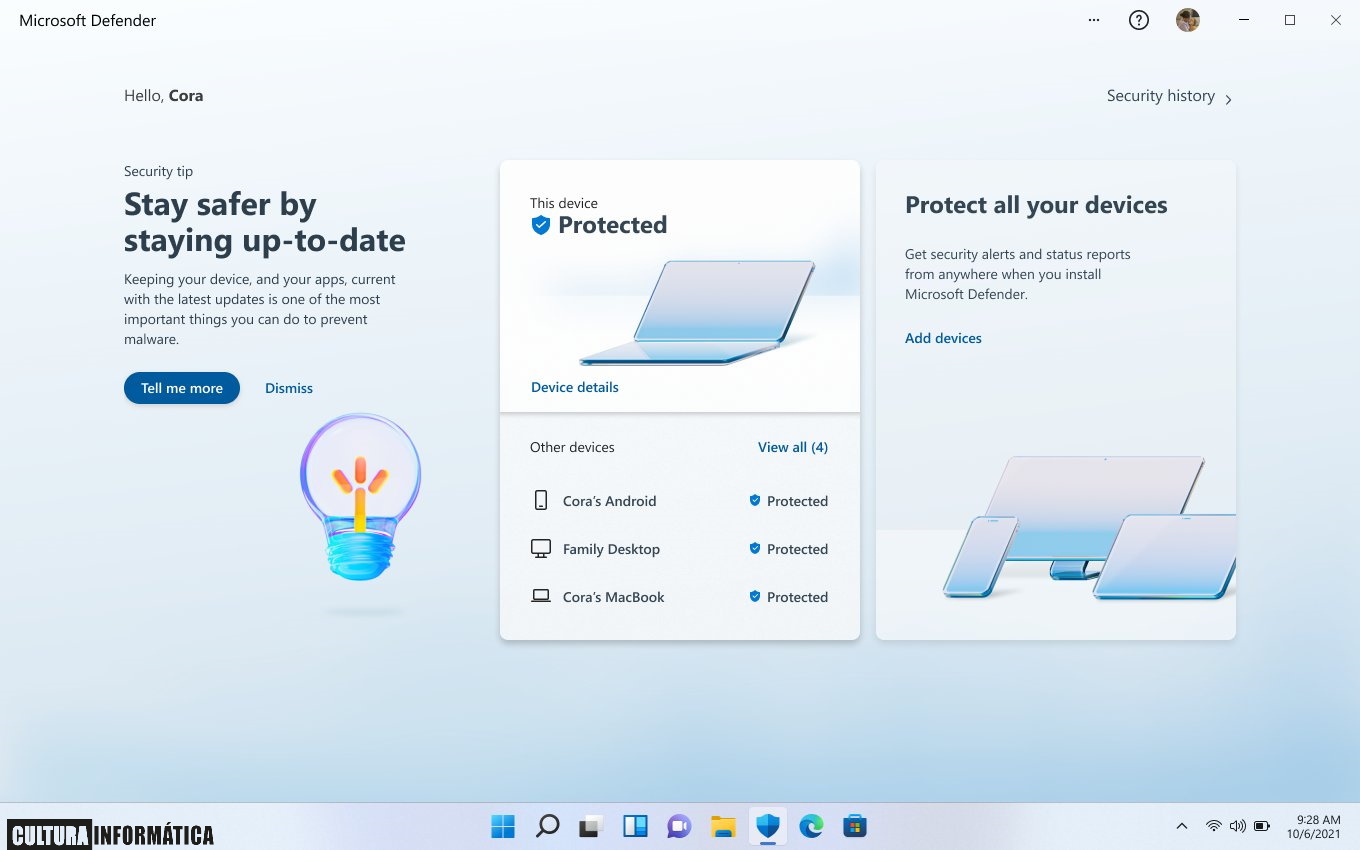Click View all (4) devices
The height and width of the screenshot is (850, 1360).
click(793, 447)
